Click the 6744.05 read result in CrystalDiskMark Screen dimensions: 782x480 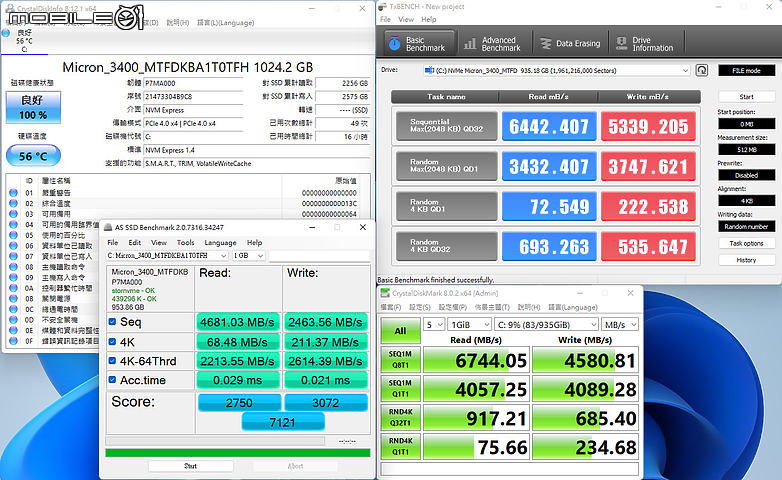[476, 360]
